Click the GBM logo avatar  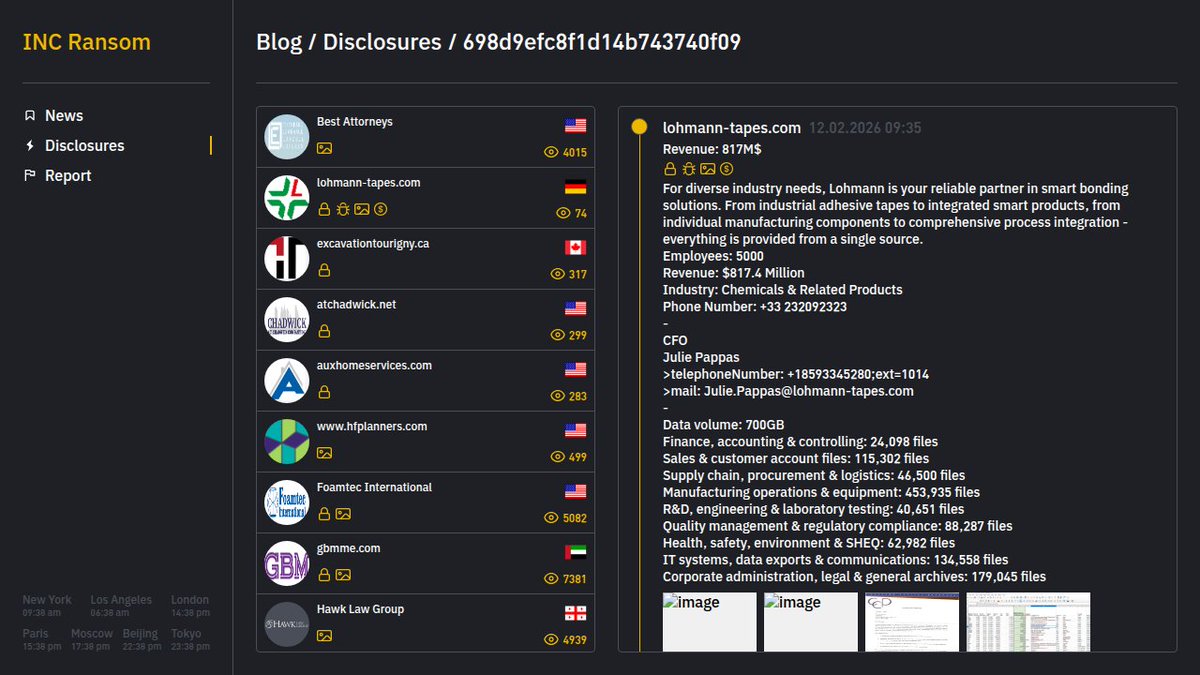click(287, 564)
